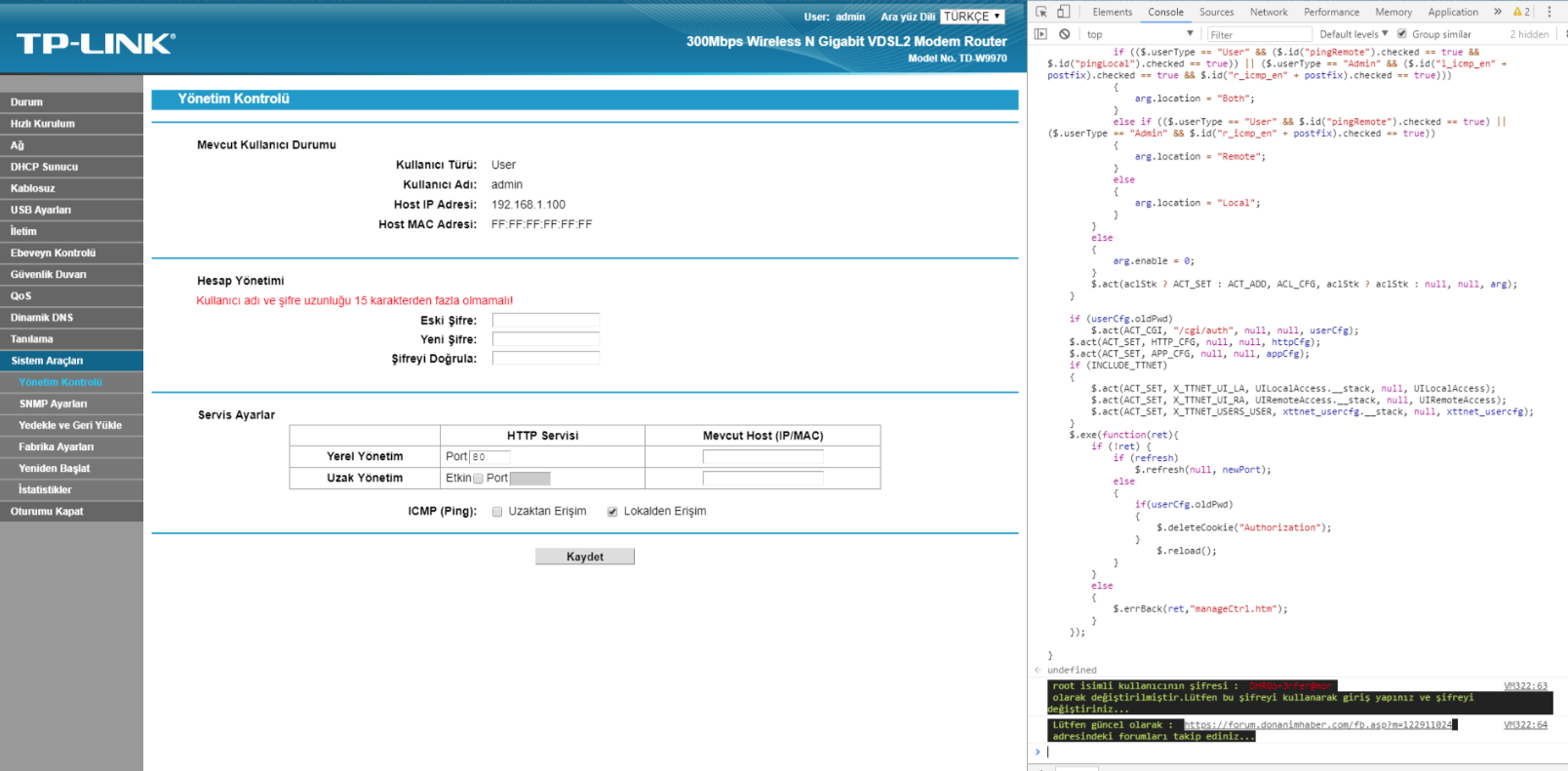Image resolution: width=1568 pixels, height=771 pixels.
Task: Open VM322:63 source link
Action: (1525, 686)
